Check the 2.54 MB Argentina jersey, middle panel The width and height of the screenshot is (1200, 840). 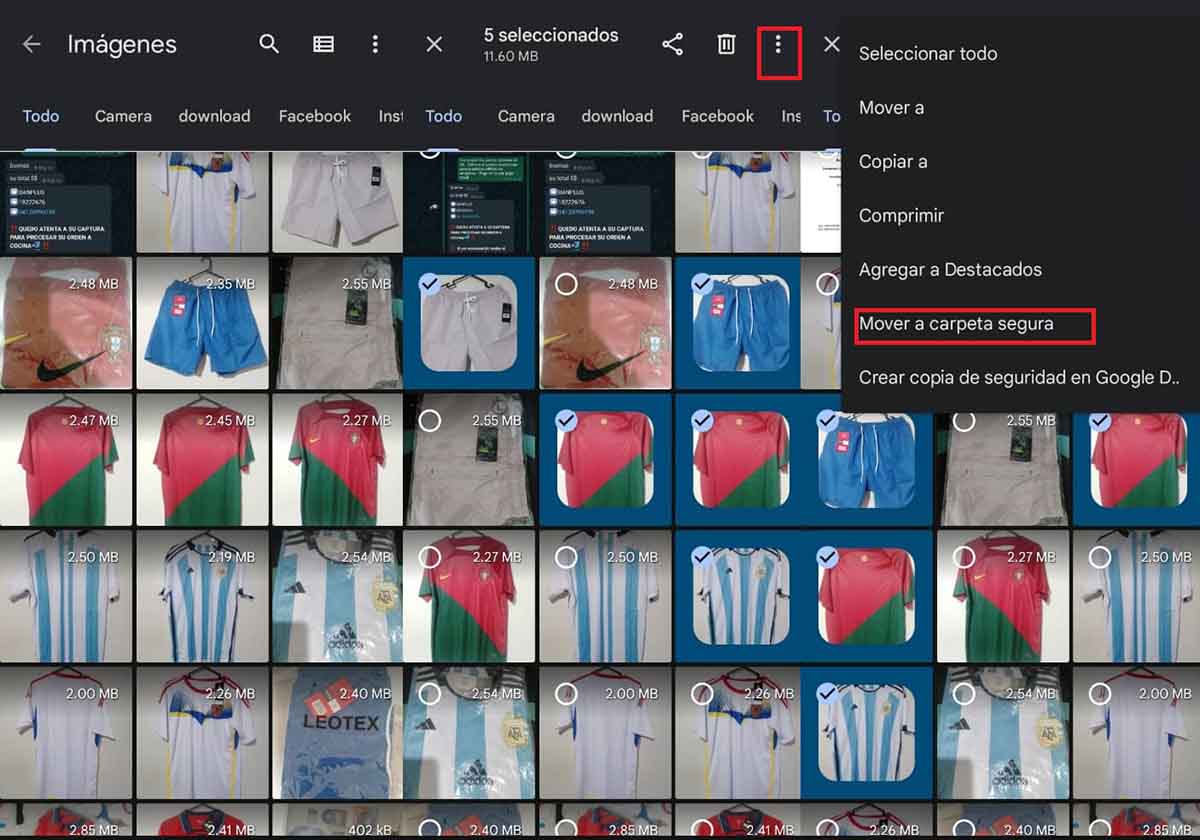click(430, 693)
